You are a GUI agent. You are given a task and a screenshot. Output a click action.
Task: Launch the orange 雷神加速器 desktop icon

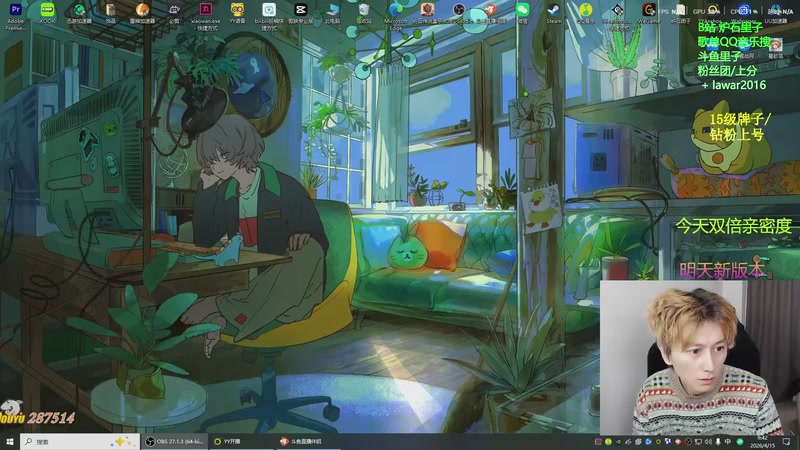click(x=142, y=14)
